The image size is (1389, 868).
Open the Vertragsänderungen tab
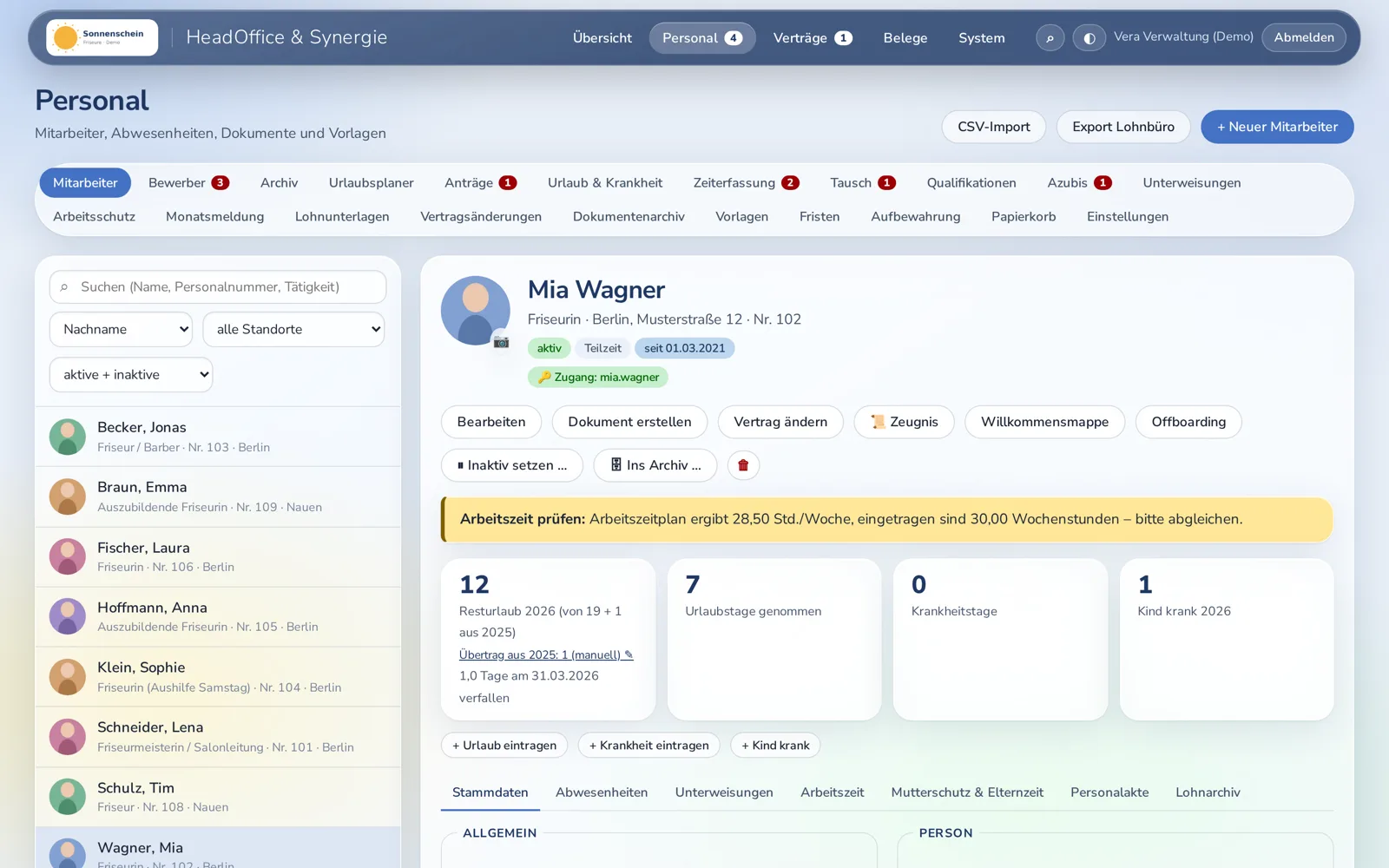point(481,217)
